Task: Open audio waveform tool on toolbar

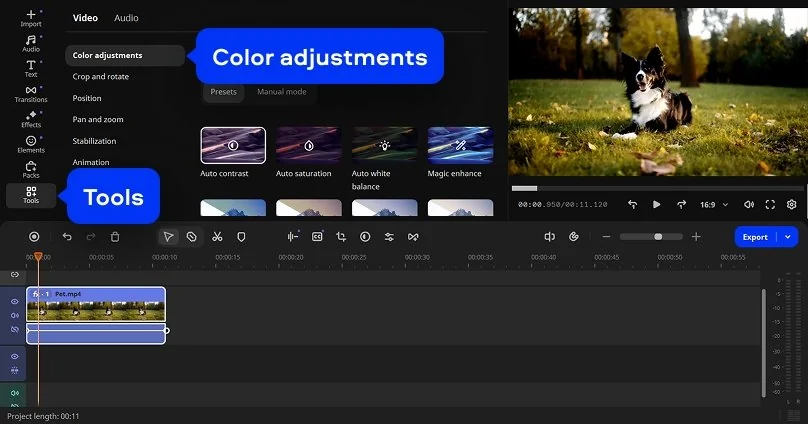Action: (293, 236)
